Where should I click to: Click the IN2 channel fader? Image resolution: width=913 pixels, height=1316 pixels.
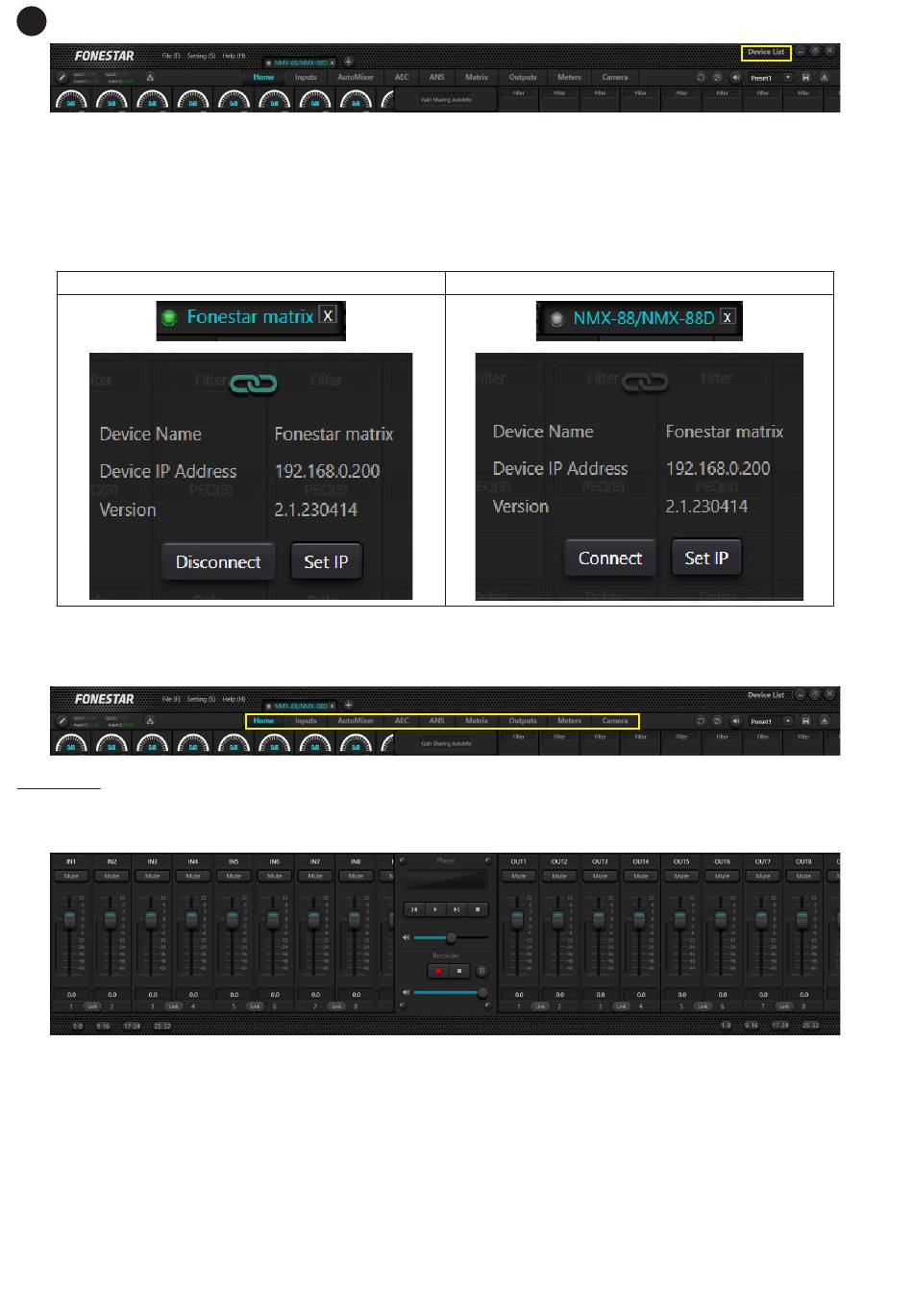pos(111,920)
